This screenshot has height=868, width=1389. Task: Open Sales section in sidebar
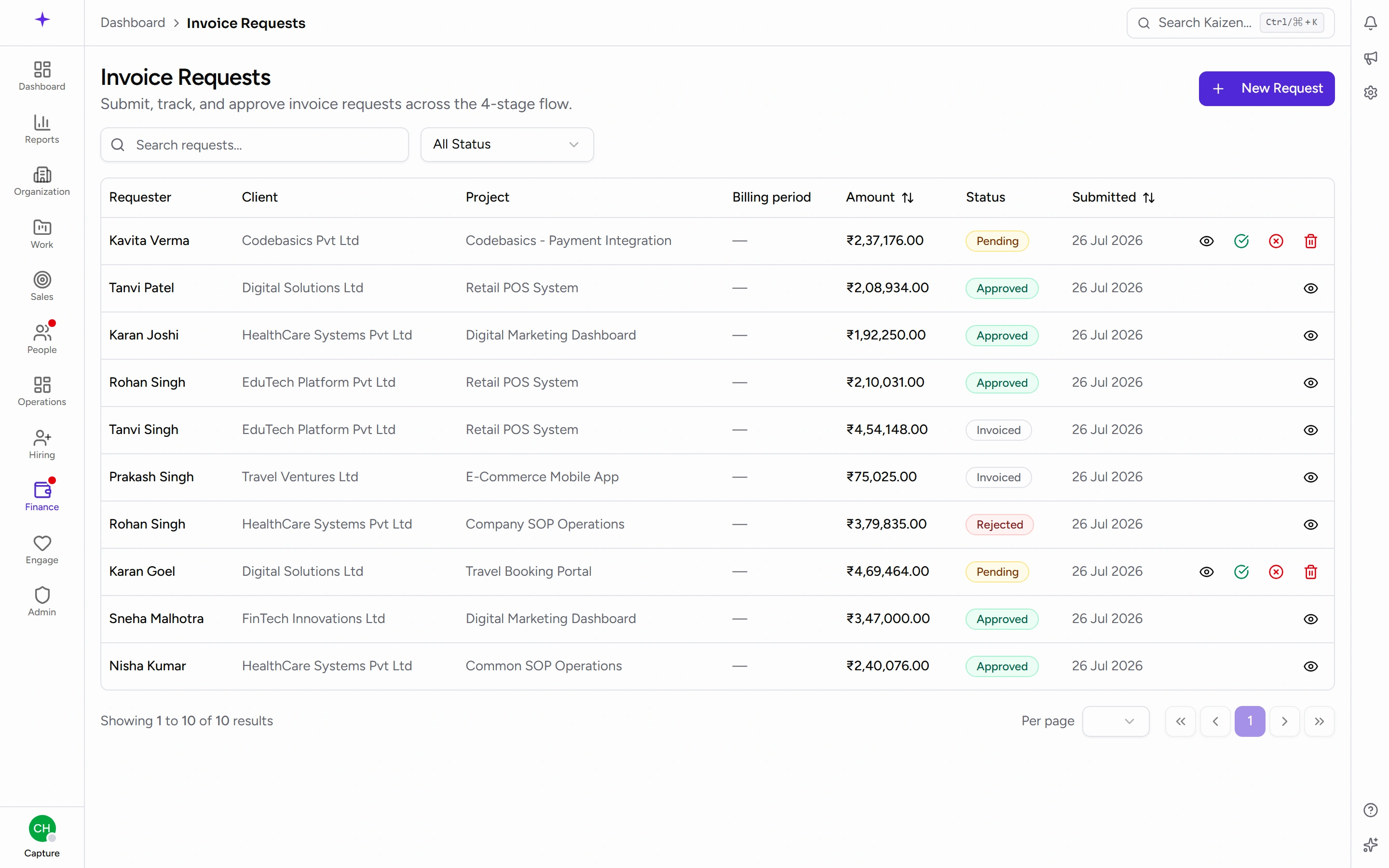click(42, 286)
